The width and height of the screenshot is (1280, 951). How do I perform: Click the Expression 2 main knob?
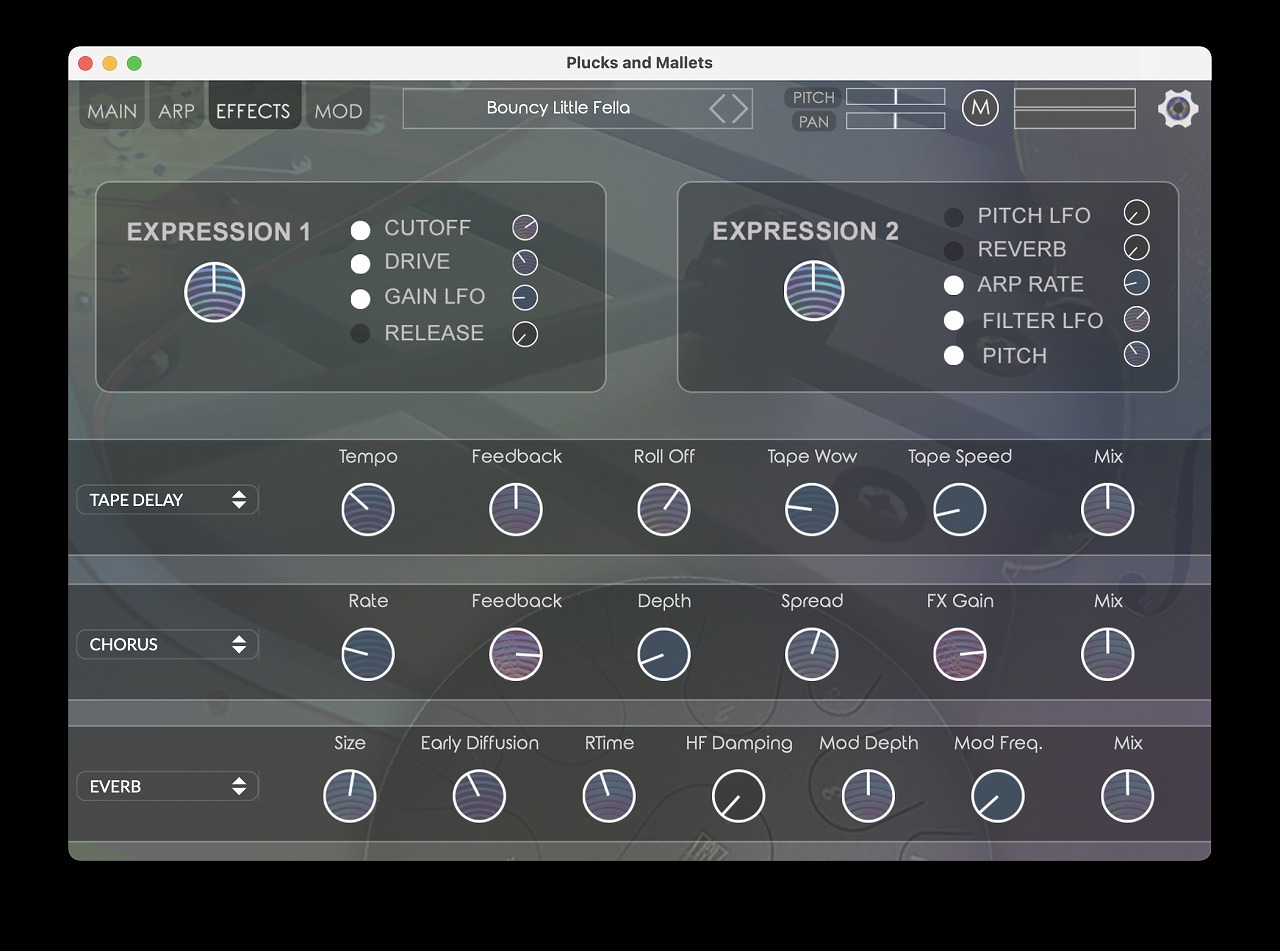point(814,291)
